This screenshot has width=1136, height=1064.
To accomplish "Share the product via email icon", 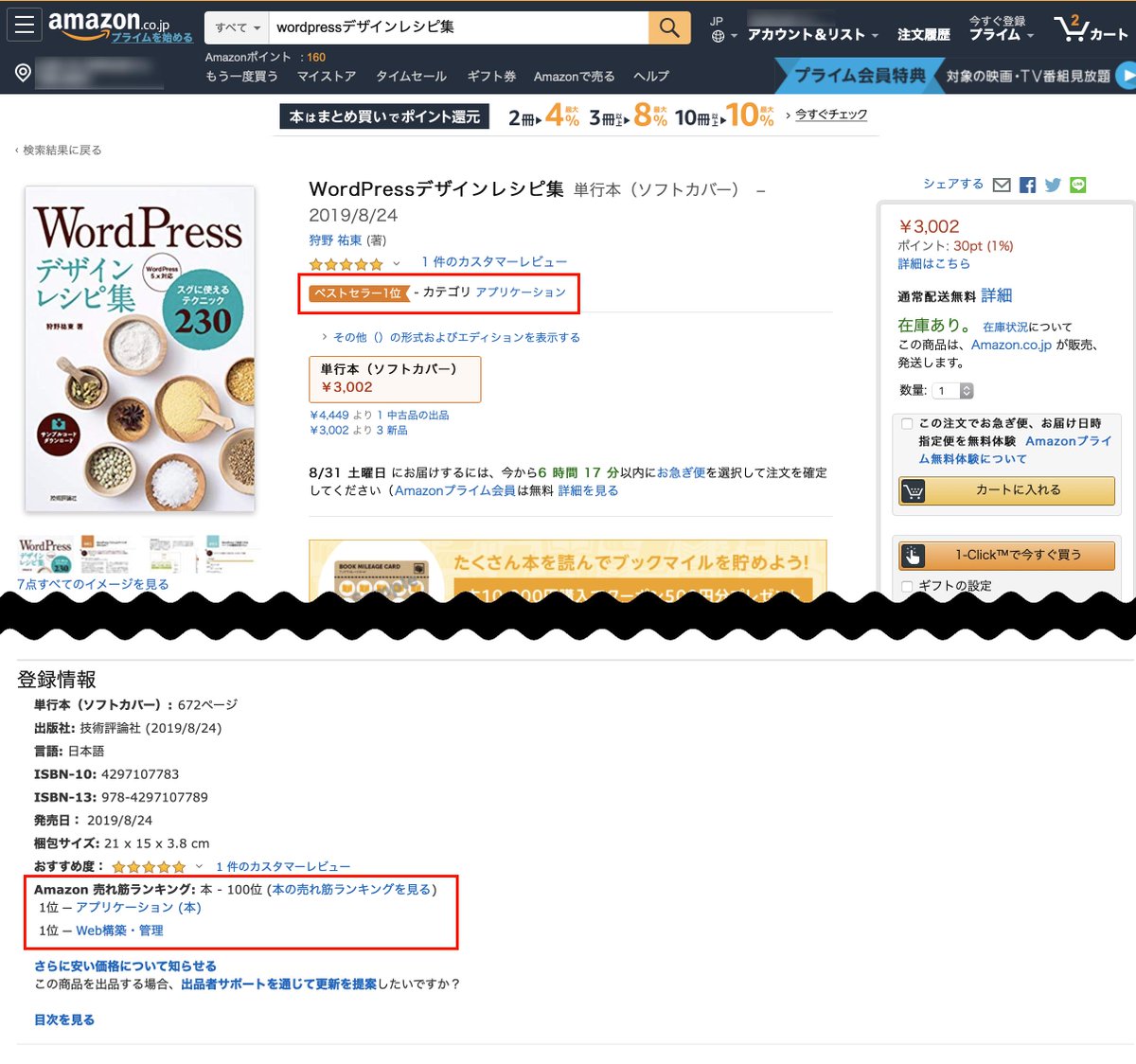I will [1002, 185].
